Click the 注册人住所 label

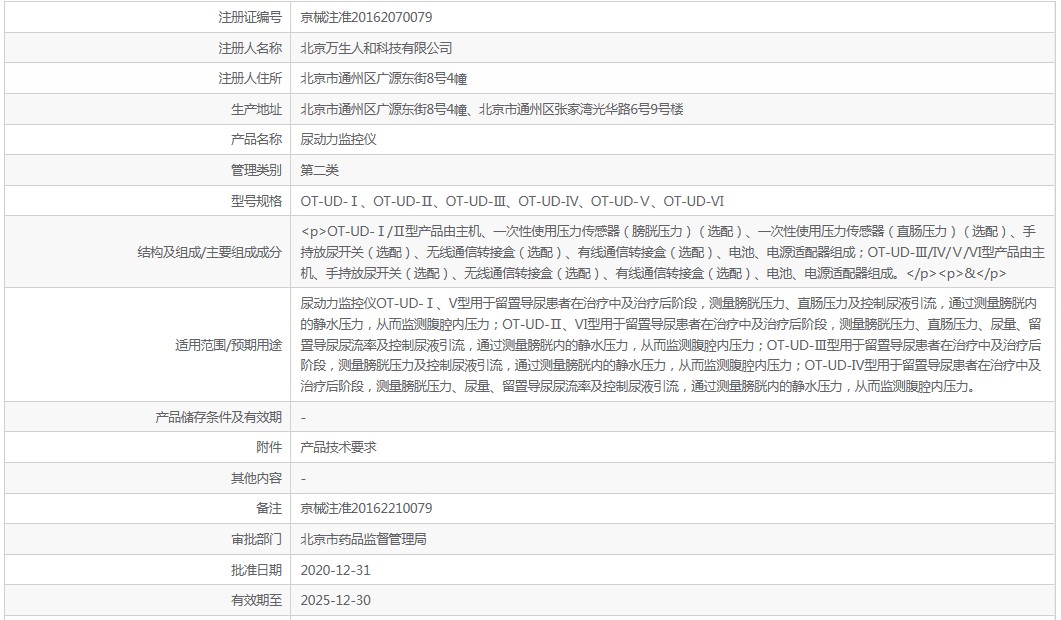[x=250, y=79]
